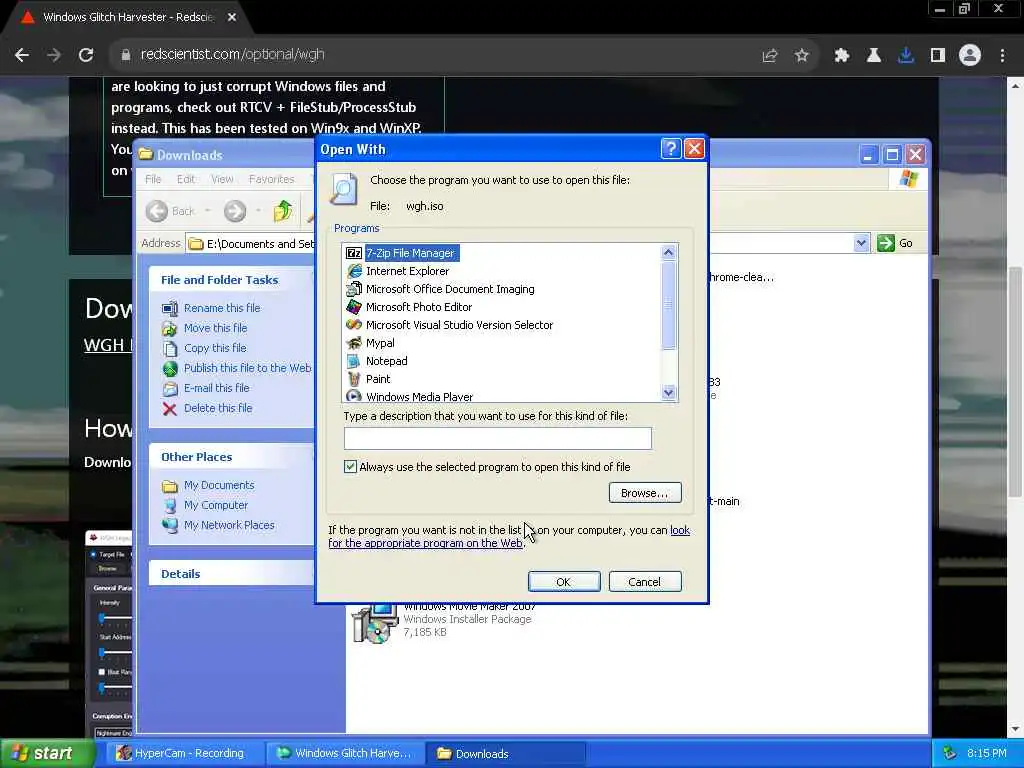Image resolution: width=1024 pixels, height=768 pixels.
Task: Click Browse button in Open With dialog
Action: pyautogui.click(x=645, y=492)
